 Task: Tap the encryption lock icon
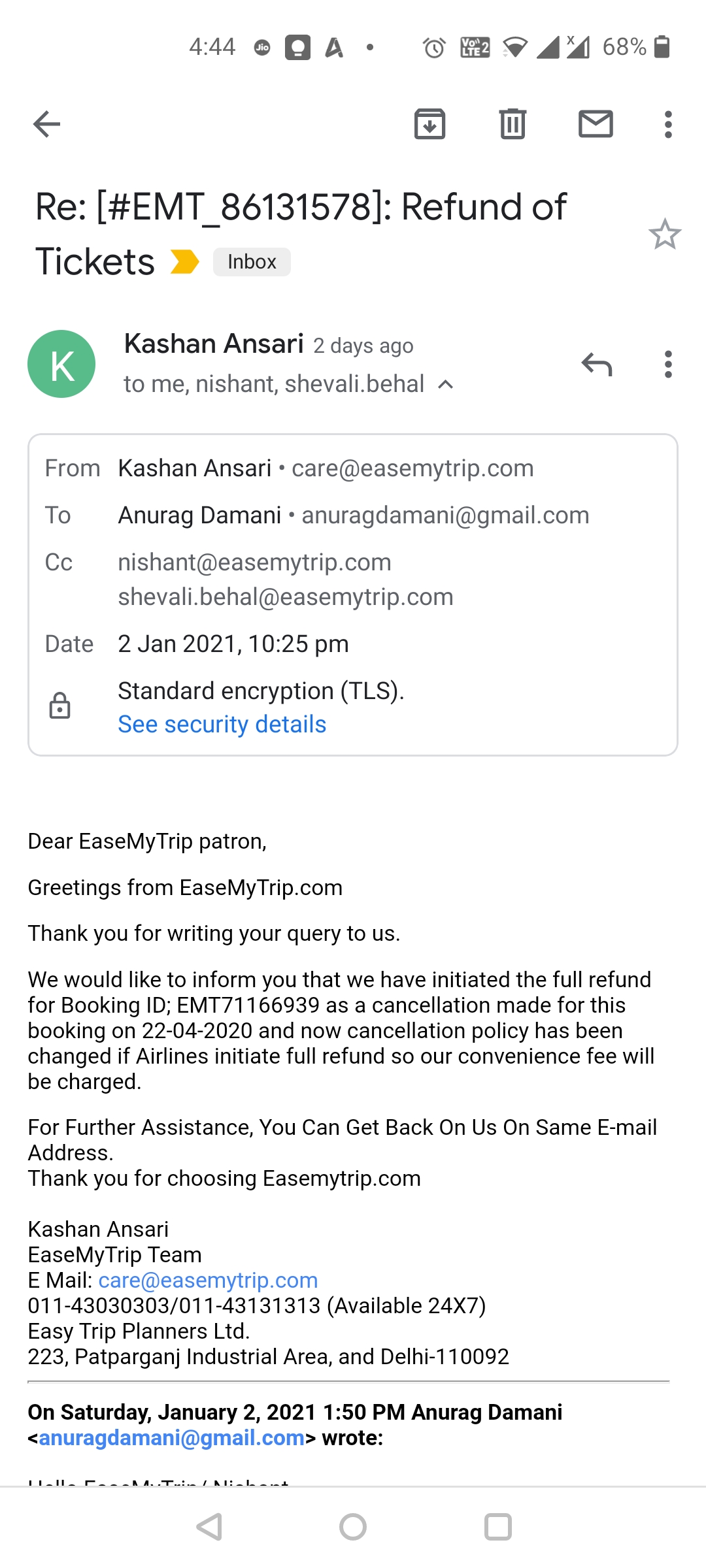point(60,706)
